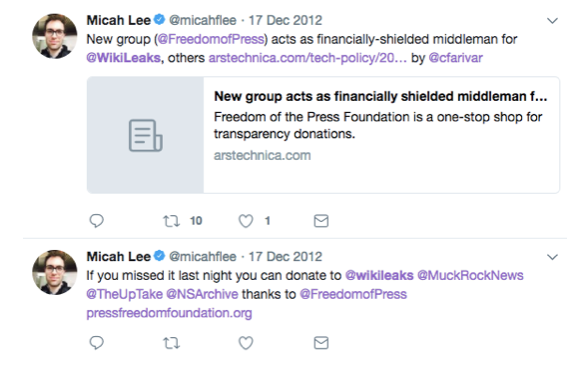Follow the arstechnica.com/tech-policy link
The height and width of the screenshot is (368, 587).
point(307,58)
